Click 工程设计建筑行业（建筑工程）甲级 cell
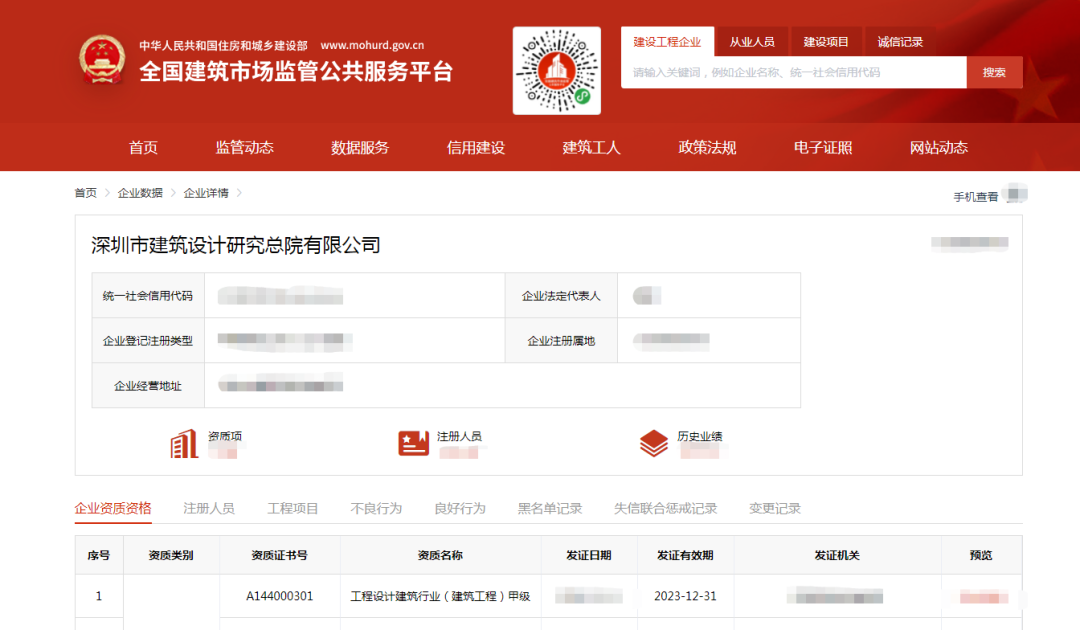1080x630 pixels. tap(440, 596)
